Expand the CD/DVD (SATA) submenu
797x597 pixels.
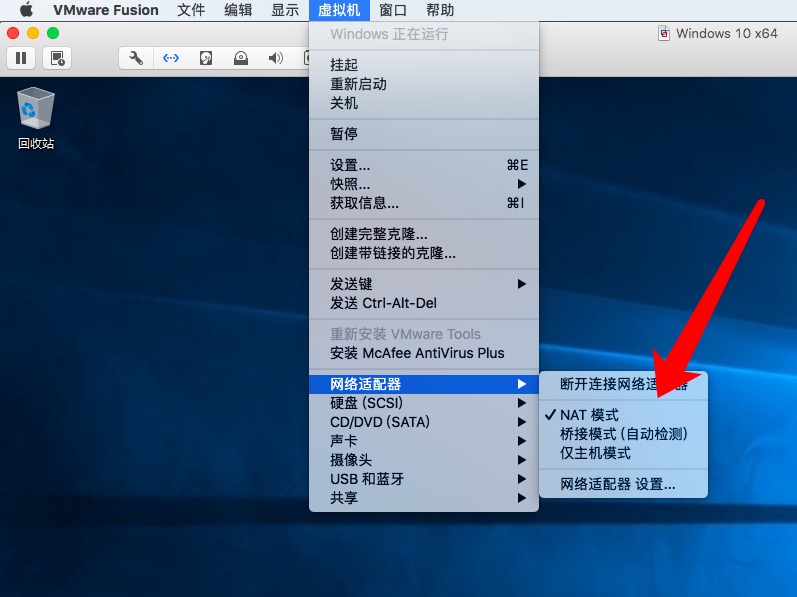point(424,422)
